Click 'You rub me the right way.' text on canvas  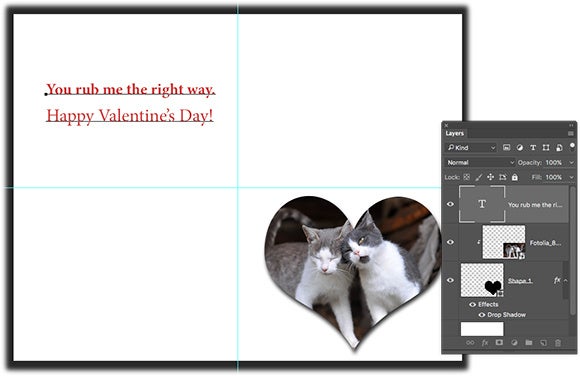click(130, 89)
